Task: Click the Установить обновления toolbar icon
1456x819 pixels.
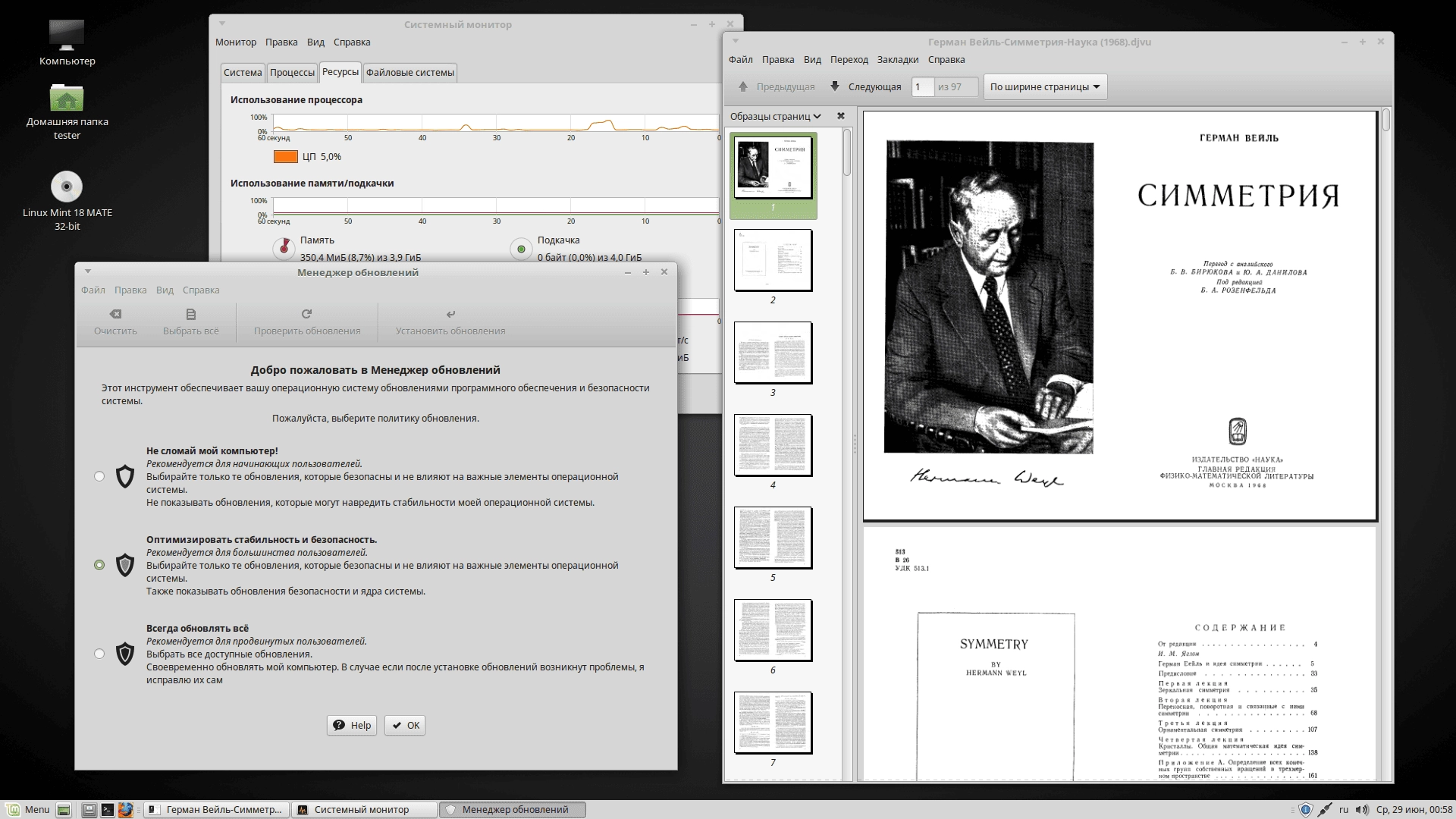Action: point(450,314)
